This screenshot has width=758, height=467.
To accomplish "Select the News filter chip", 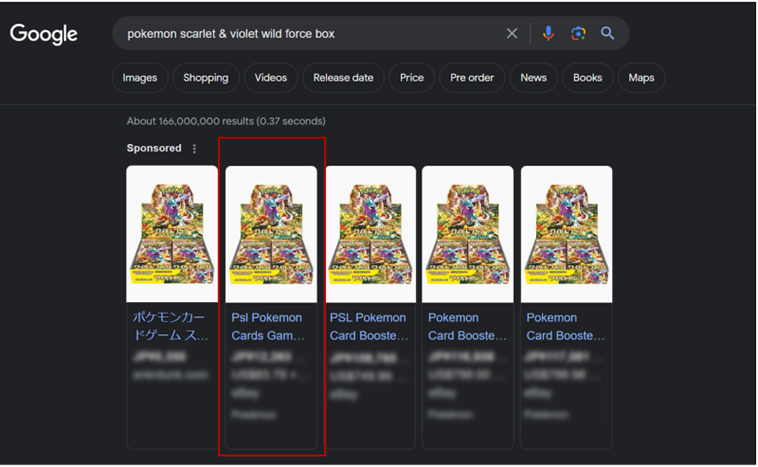I will point(534,78).
